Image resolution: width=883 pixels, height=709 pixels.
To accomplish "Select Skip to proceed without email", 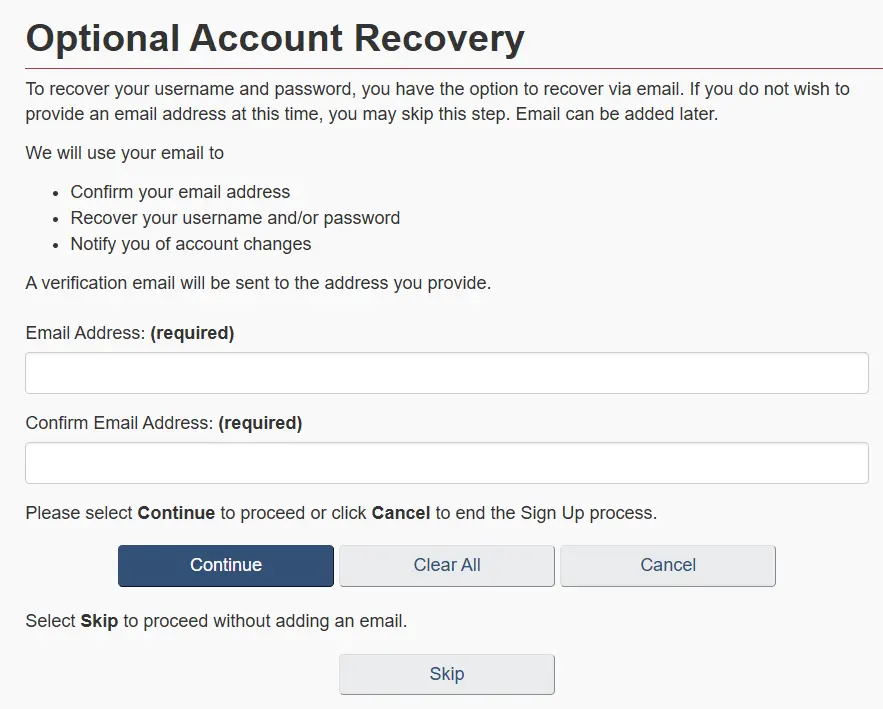I will [x=446, y=673].
